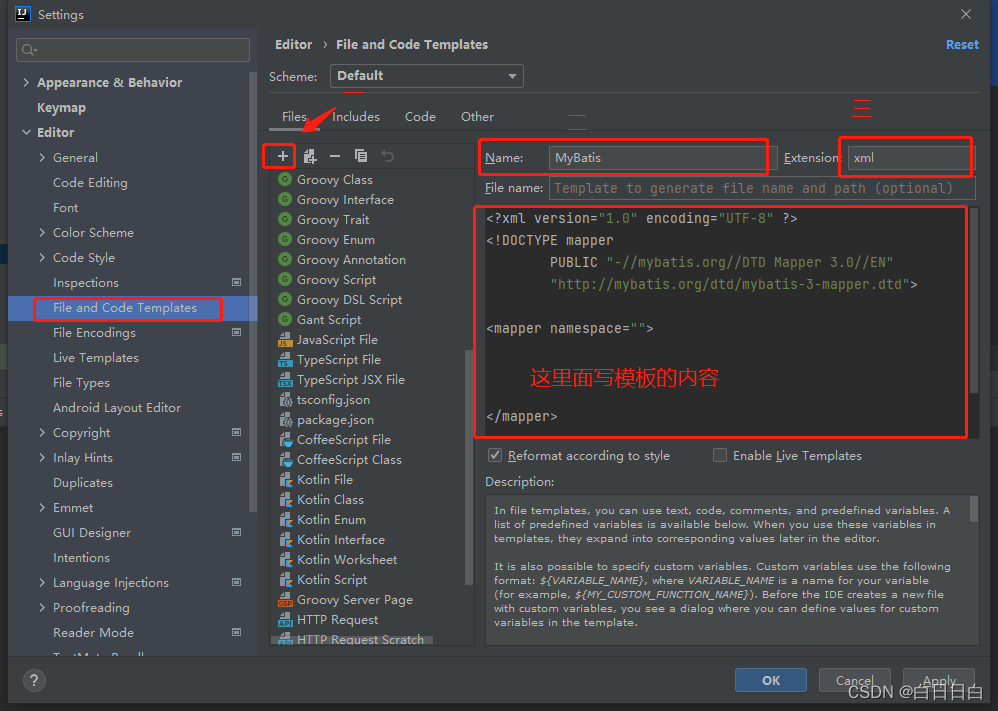The height and width of the screenshot is (711, 998).
Task: Select the Kotlin Class template icon
Action: click(285, 499)
